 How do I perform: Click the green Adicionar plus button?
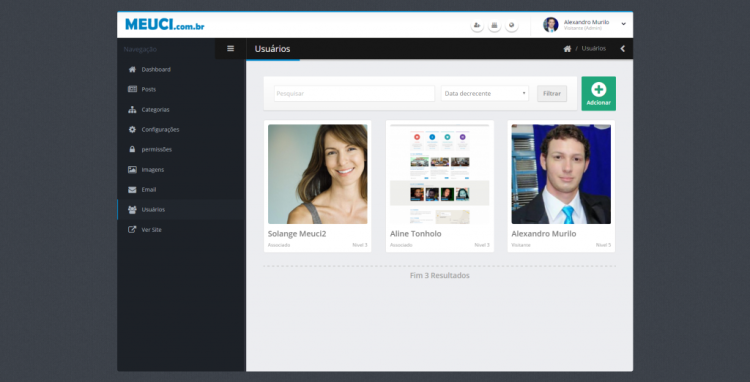pyautogui.click(x=598, y=94)
